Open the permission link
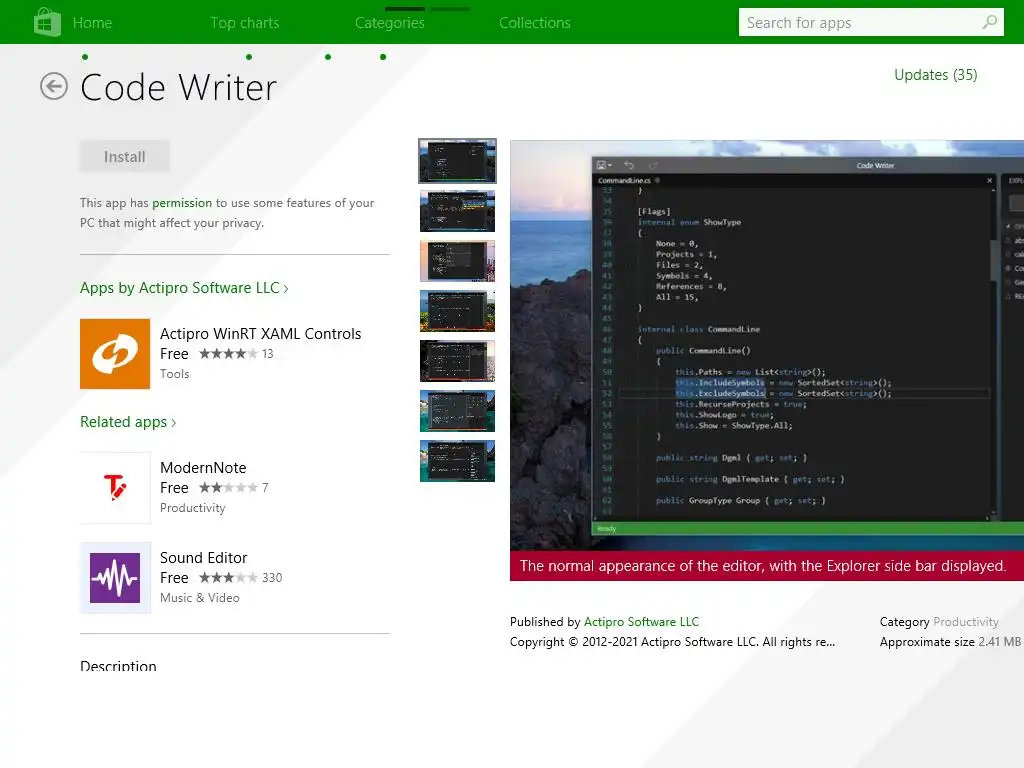 [182, 203]
